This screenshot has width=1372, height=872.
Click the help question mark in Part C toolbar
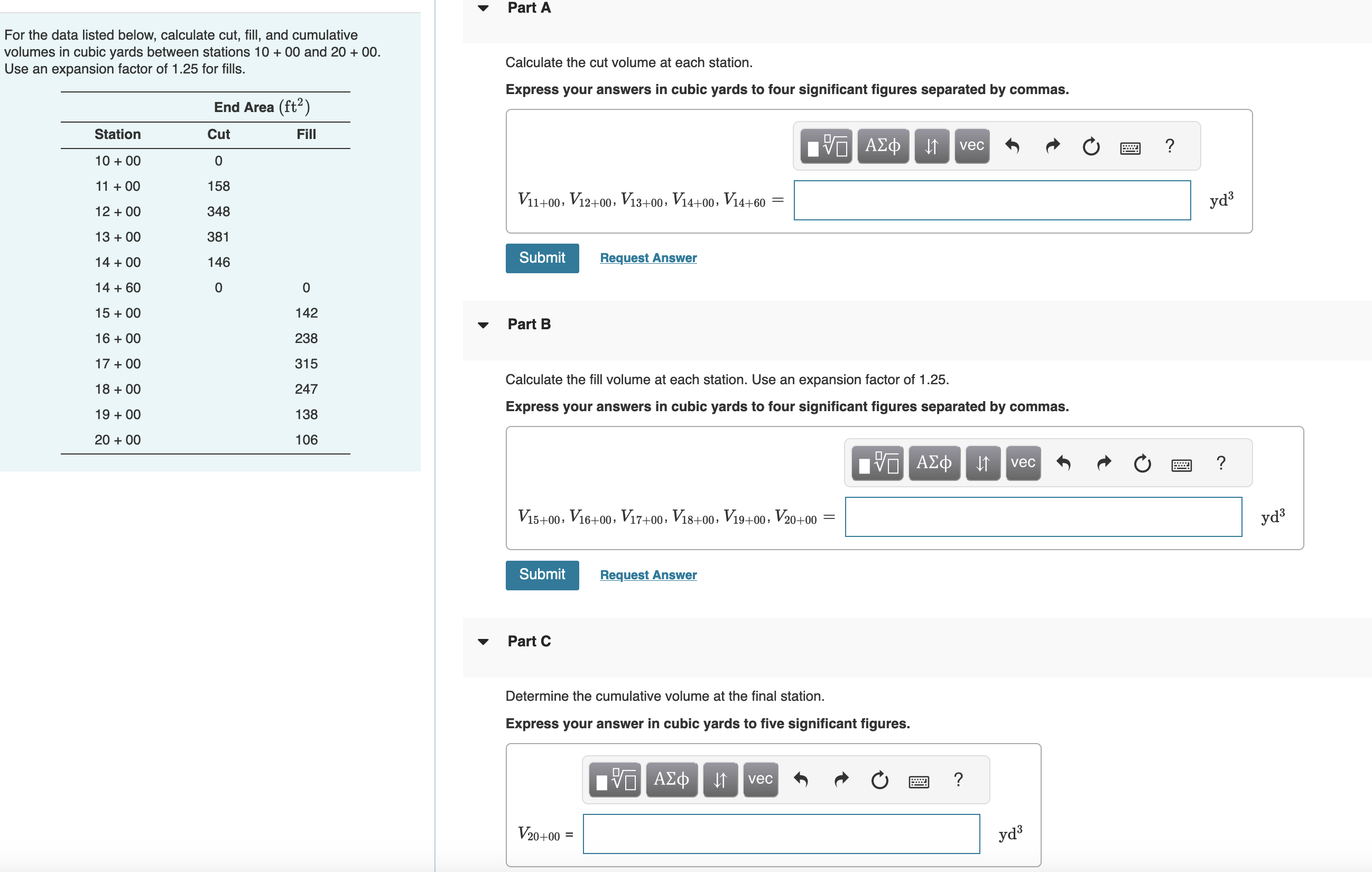(958, 779)
